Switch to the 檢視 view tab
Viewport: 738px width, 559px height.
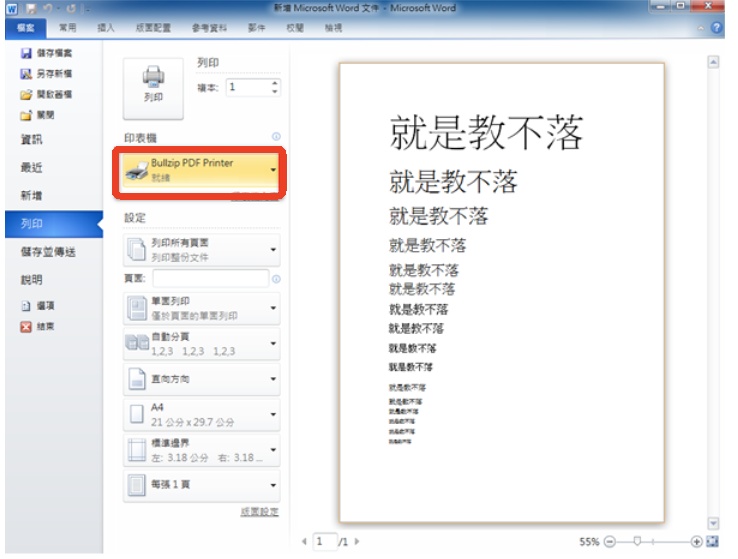[x=333, y=28]
